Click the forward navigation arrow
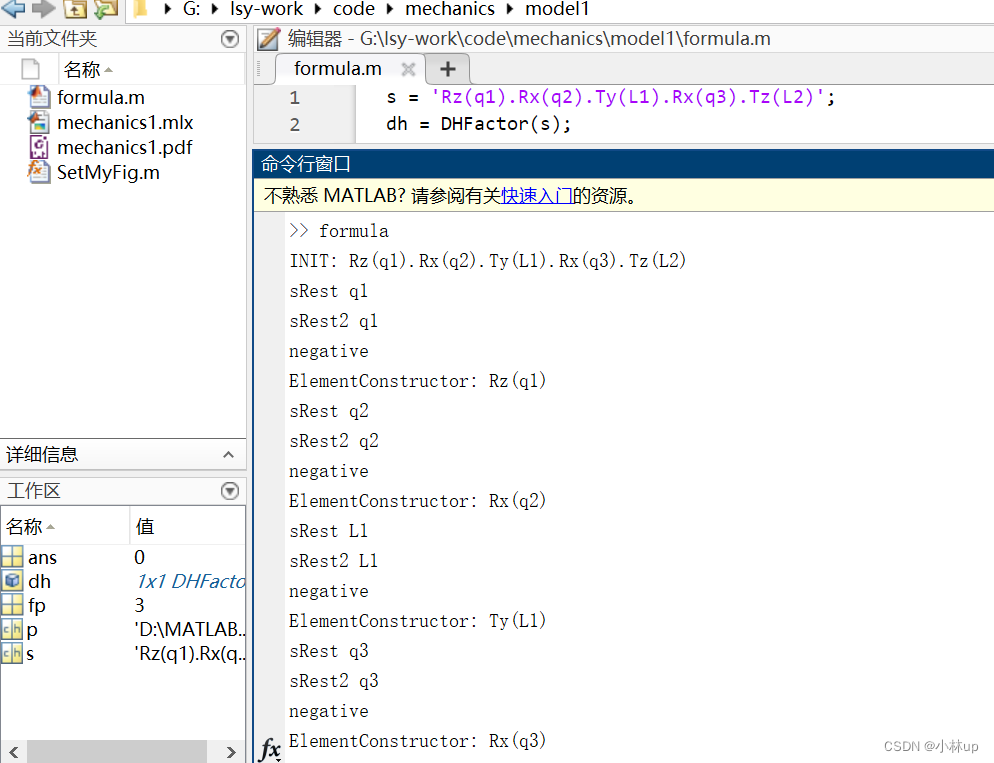Screen dimensions: 994x763 [44, 8]
